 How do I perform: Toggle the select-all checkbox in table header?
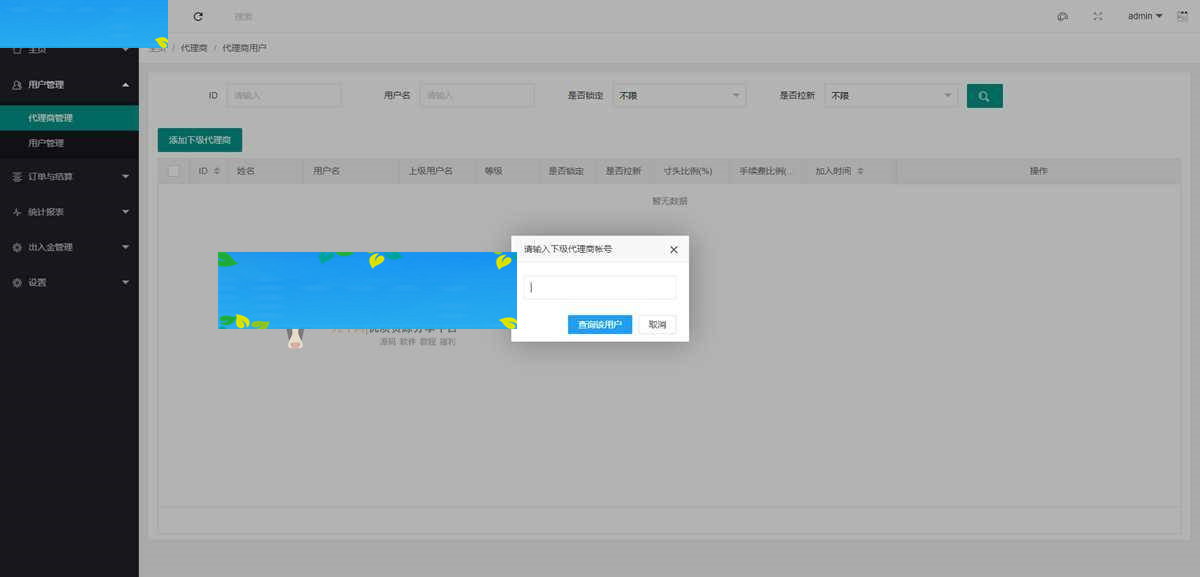click(x=173, y=170)
